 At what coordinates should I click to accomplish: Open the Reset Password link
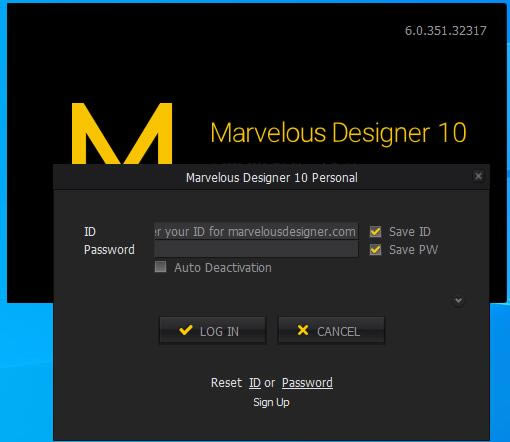click(307, 383)
